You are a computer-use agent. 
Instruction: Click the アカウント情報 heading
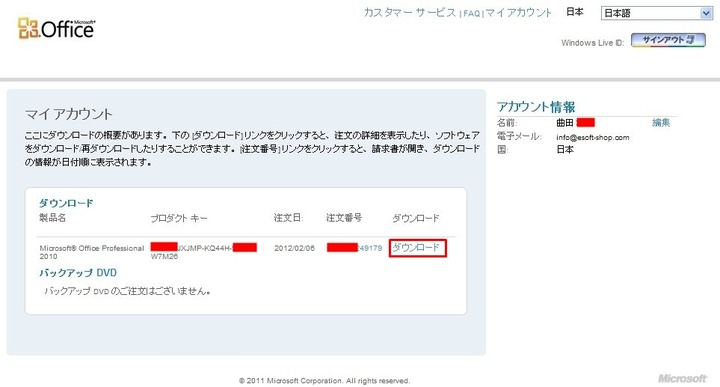coord(536,107)
